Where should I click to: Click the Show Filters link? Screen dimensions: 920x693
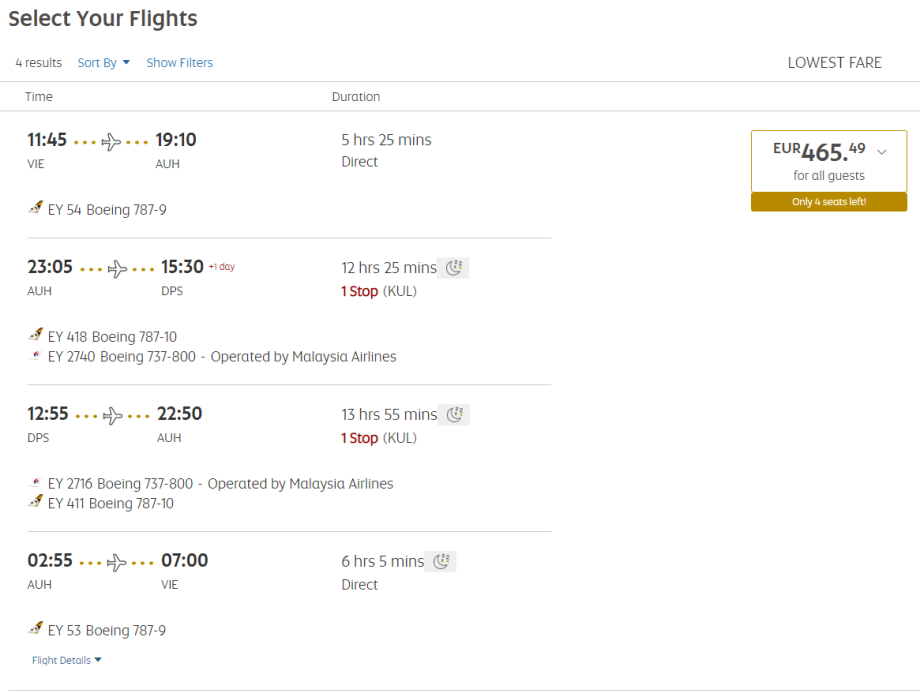180,63
